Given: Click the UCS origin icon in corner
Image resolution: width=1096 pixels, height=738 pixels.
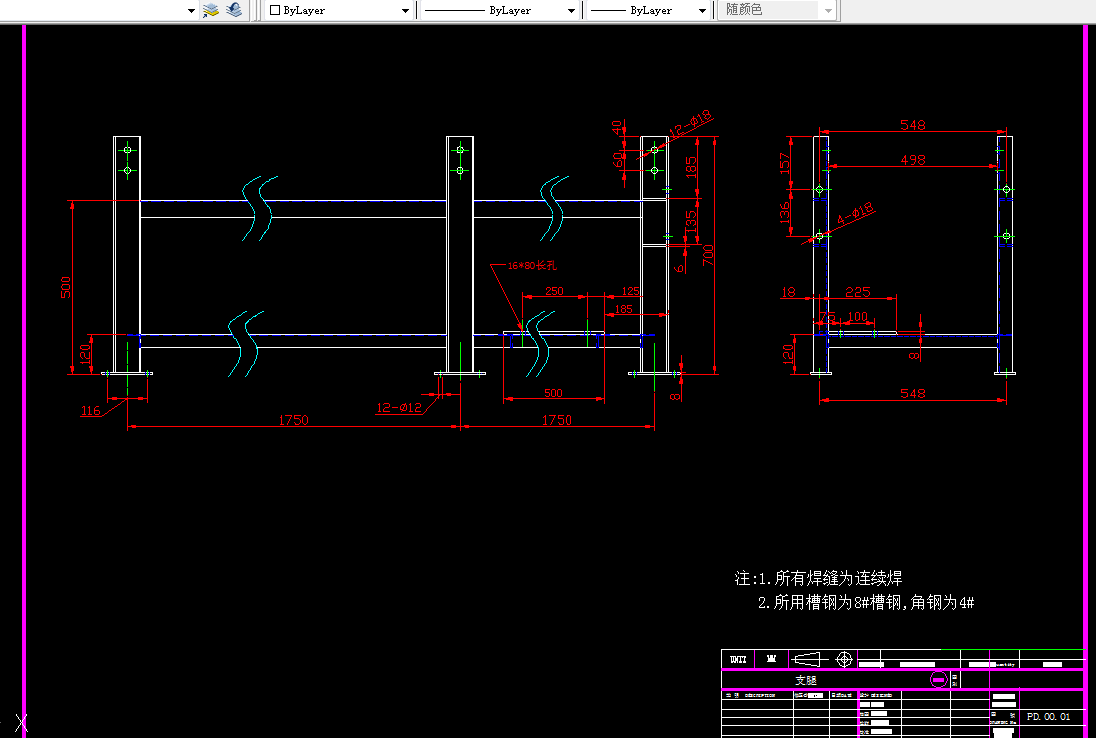Looking at the screenshot, I should tap(20, 723).
